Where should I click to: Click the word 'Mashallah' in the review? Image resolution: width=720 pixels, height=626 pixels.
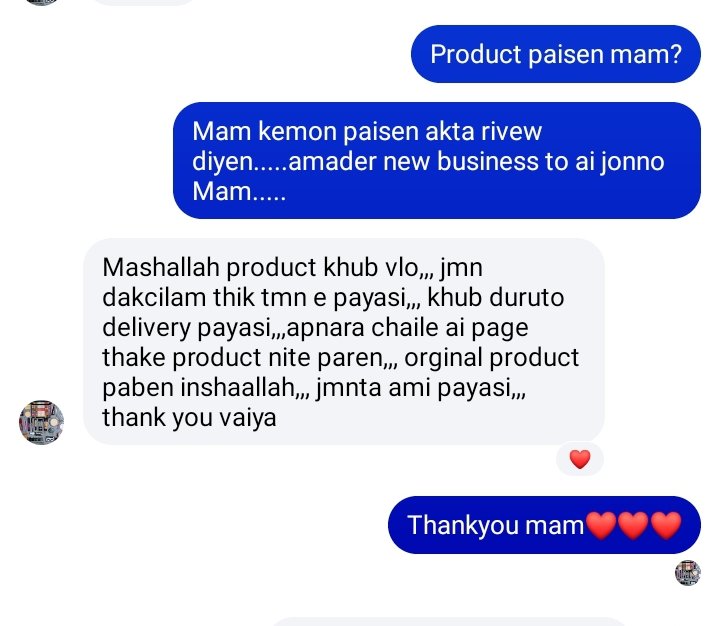click(x=161, y=267)
